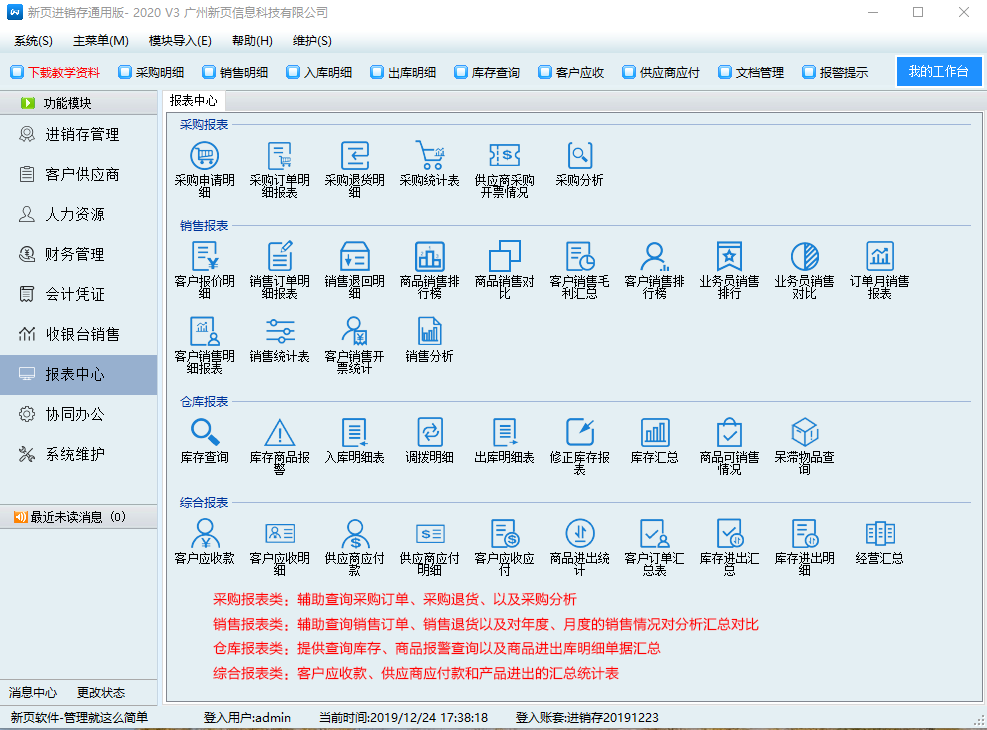
Task: Click 最近未读消息 header
Action: coord(79,517)
